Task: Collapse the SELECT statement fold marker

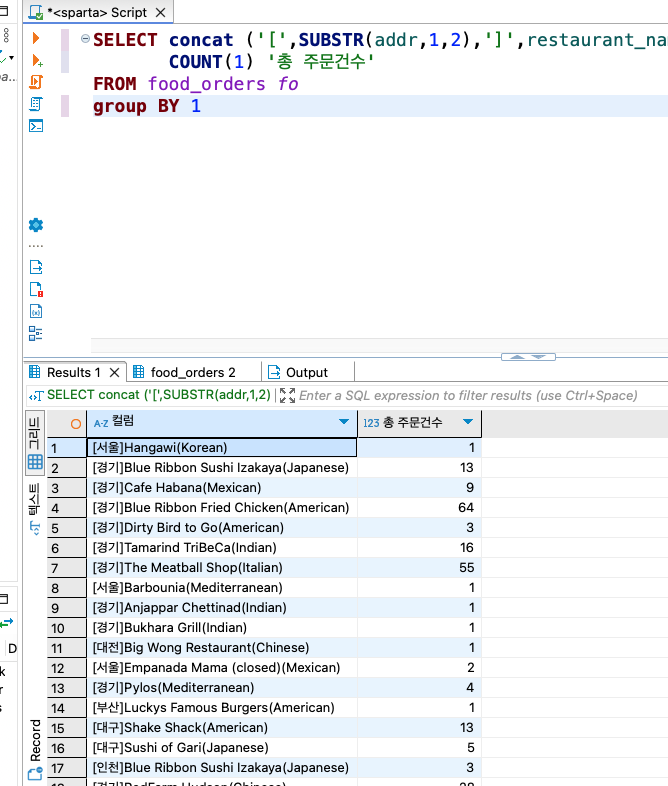Action: pyautogui.click(x=85, y=39)
